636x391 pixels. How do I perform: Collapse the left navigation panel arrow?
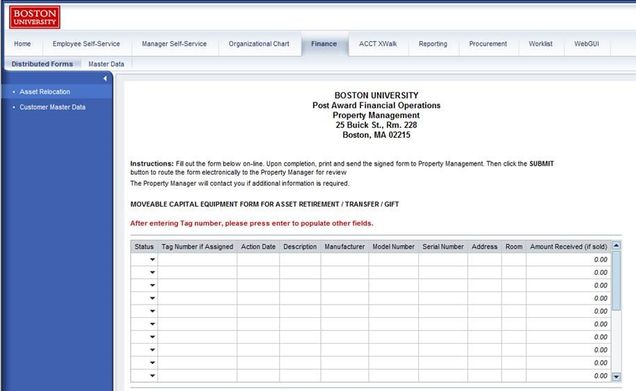click(x=105, y=78)
